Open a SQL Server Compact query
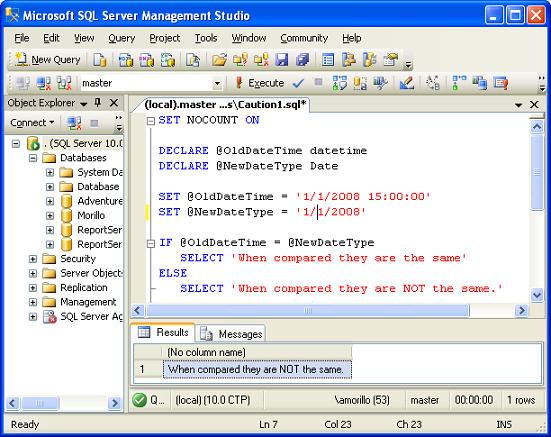551x437 pixels. pyautogui.click(x=193, y=60)
